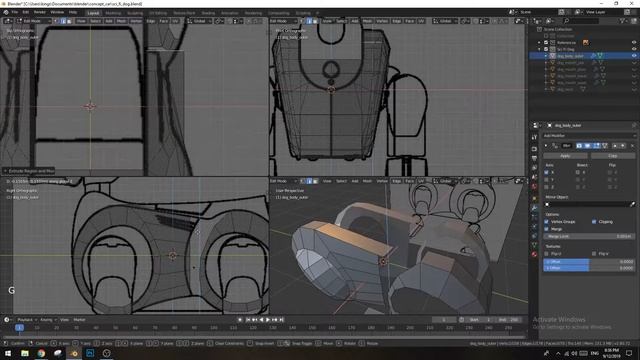Open the File menu
The image size is (640, 360).
tap(15, 12)
